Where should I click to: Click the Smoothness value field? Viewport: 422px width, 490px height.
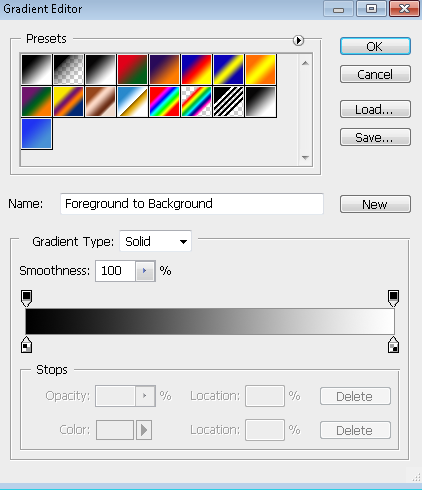click(x=115, y=271)
